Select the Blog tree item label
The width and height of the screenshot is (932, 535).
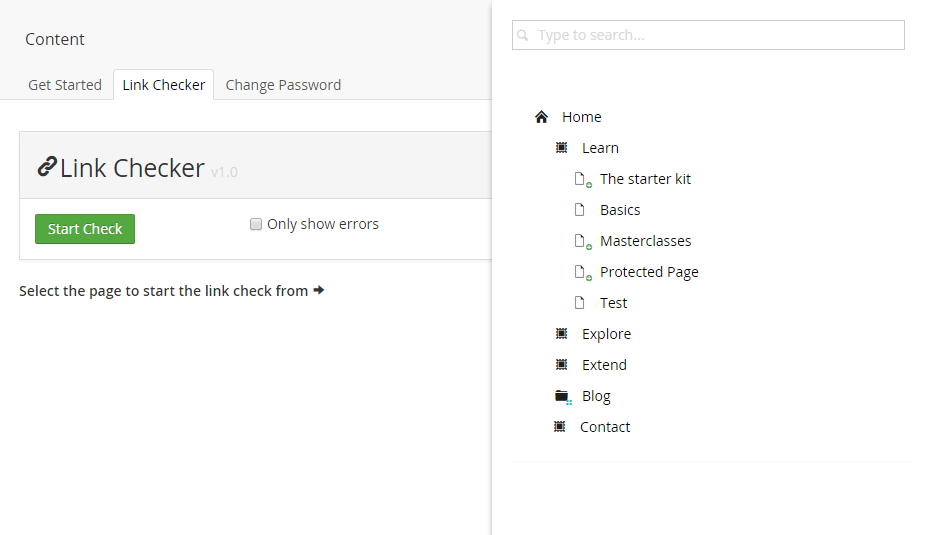(x=596, y=396)
